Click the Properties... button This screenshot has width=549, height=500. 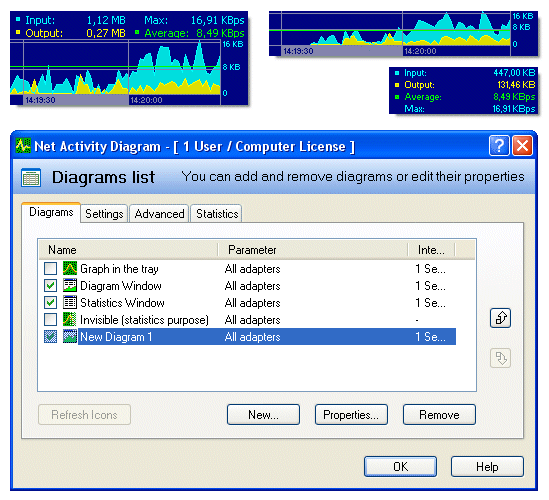tap(351, 415)
